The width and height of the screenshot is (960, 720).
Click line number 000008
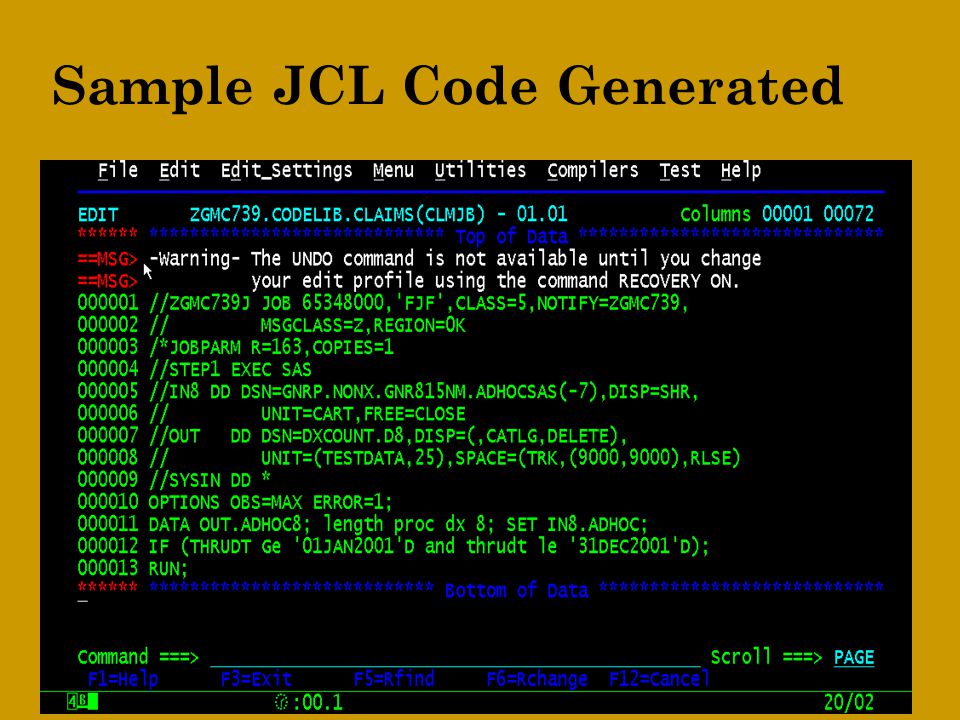tap(108, 457)
